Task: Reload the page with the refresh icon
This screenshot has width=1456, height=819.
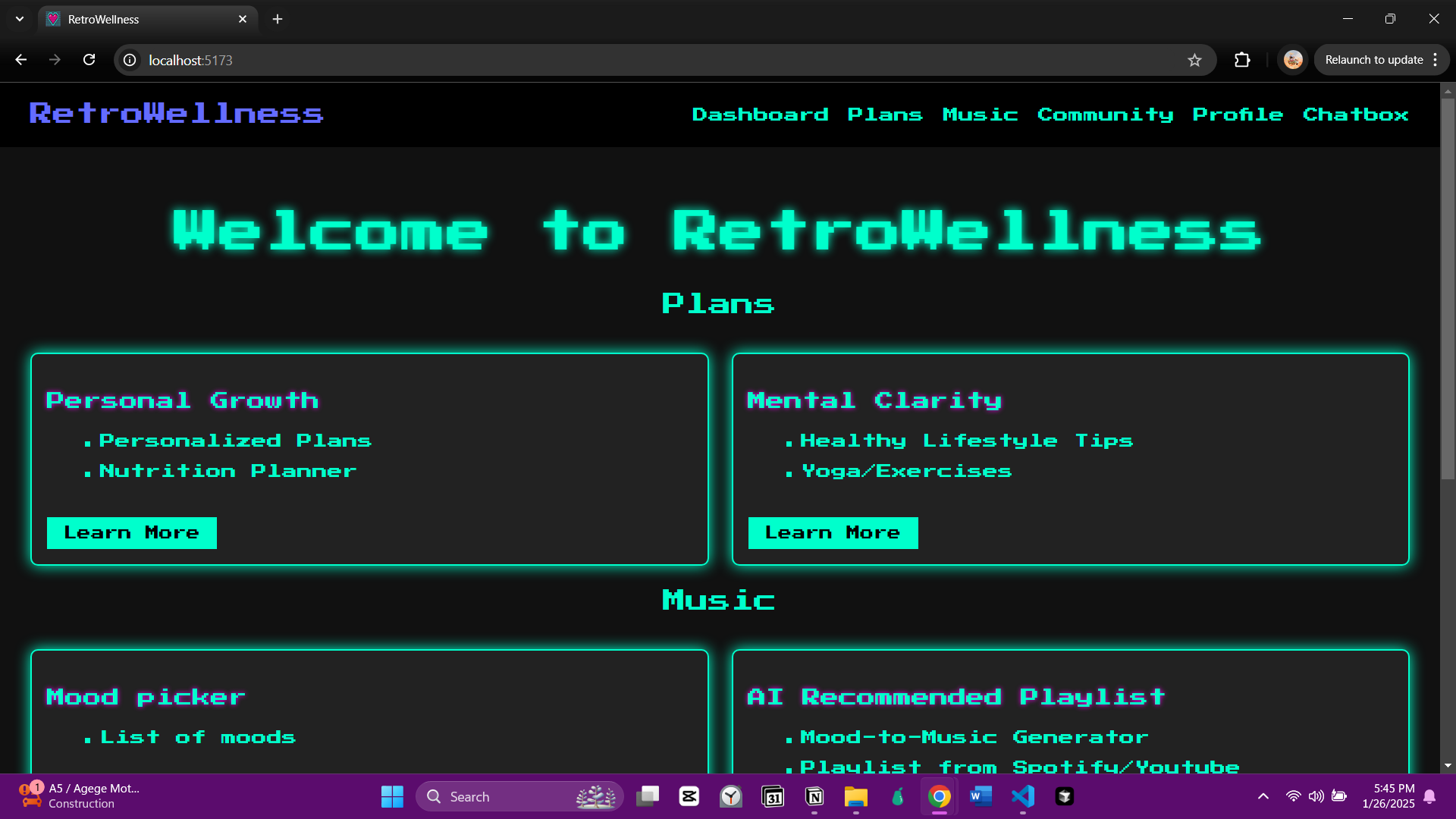Action: pyautogui.click(x=89, y=60)
